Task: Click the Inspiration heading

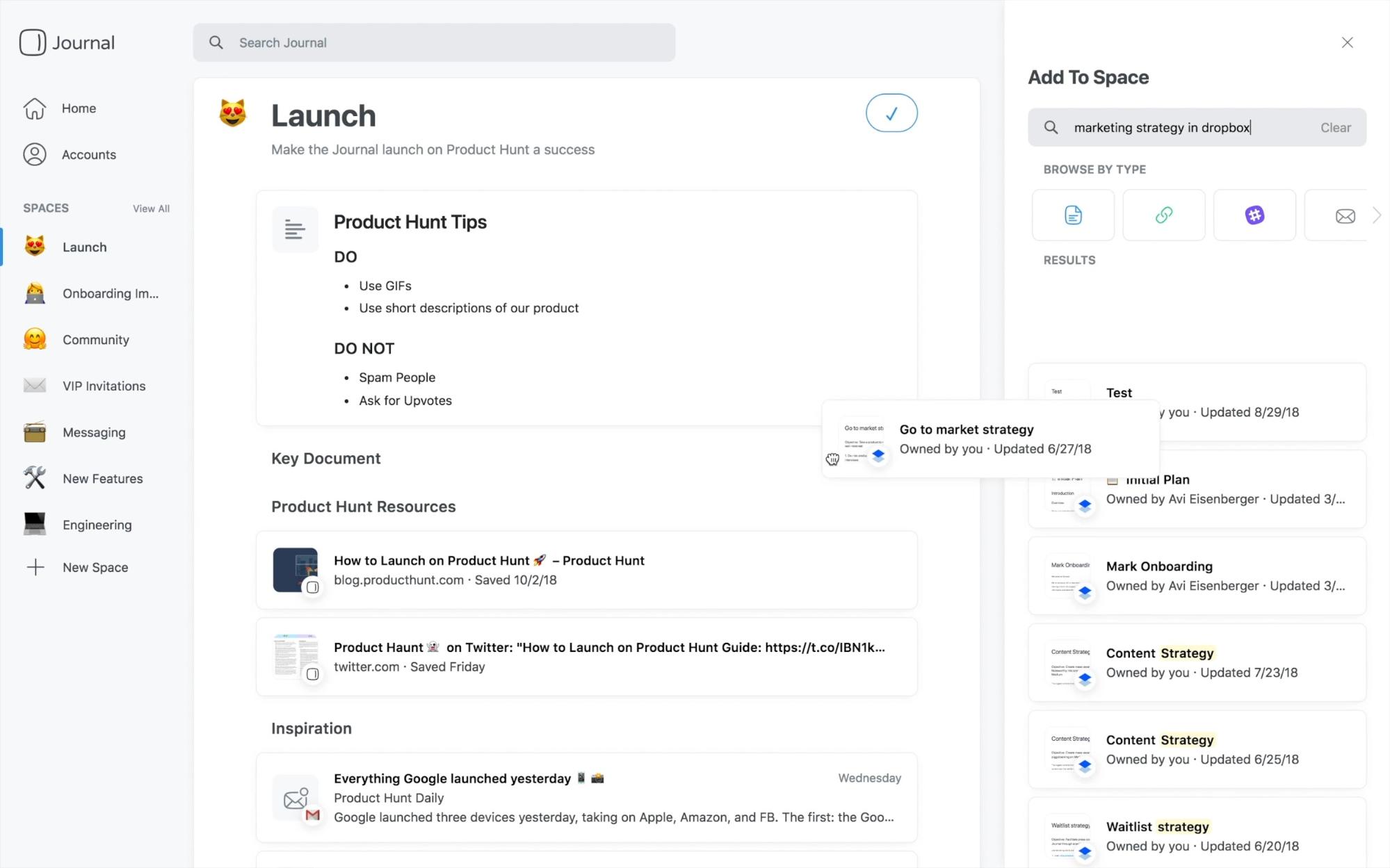Action: click(311, 728)
